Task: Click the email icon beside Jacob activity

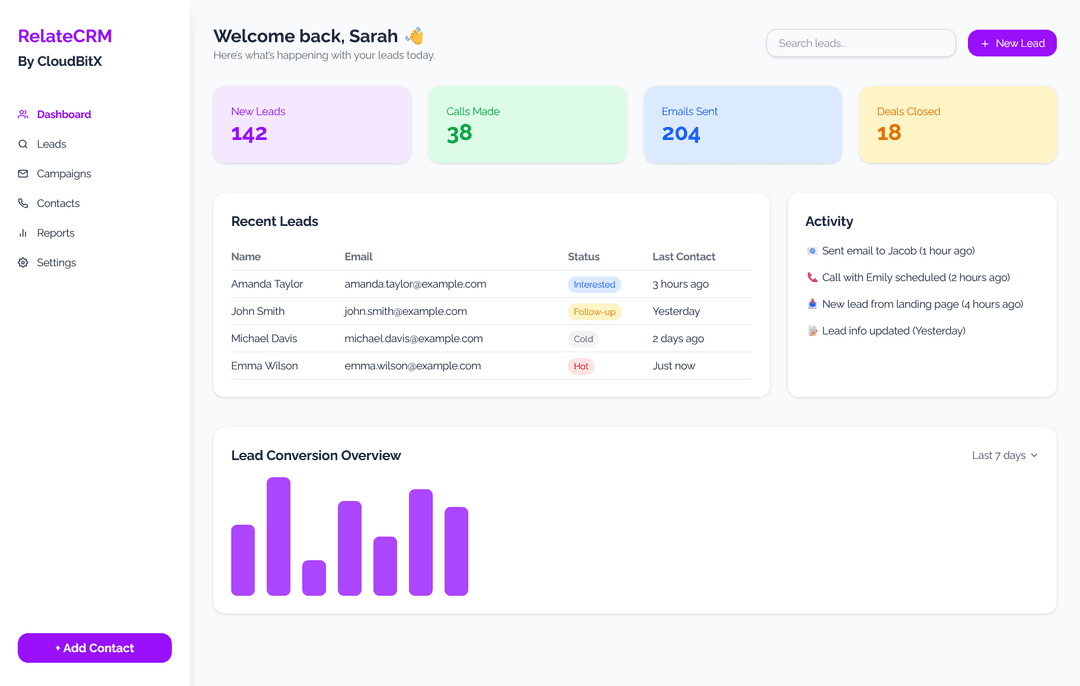Action: coord(812,251)
